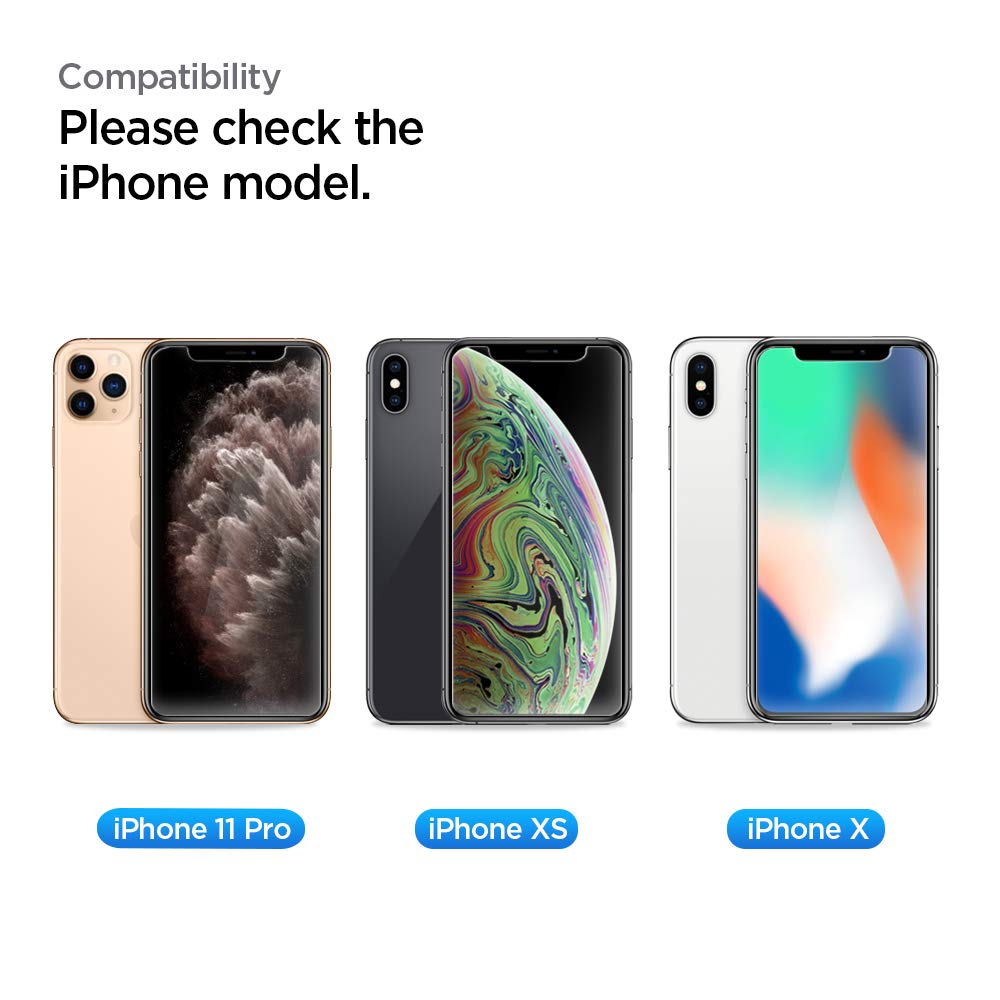Select the space gray iPhone XS image

(499, 531)
